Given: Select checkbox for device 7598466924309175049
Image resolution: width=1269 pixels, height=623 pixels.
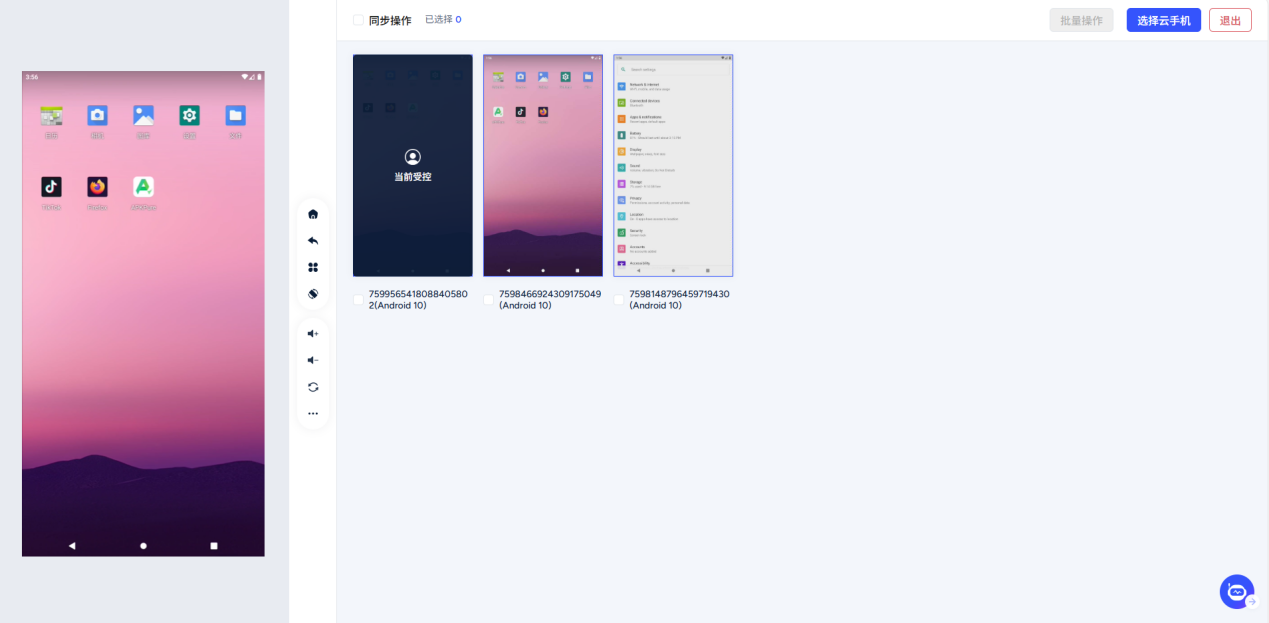Looking at the screenshot, I should click(x=489, y=300).
